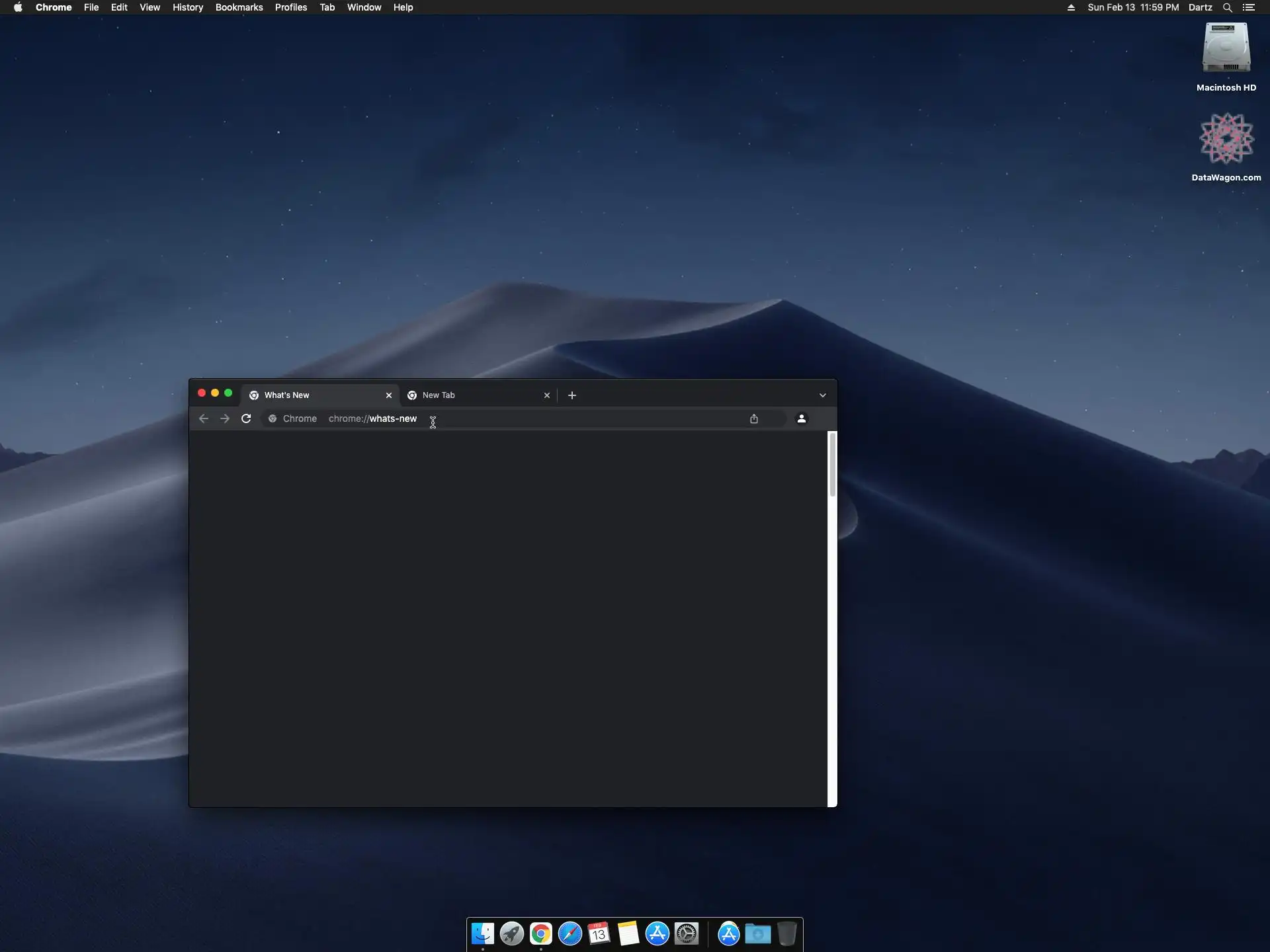1270x952 pixels.
Task: Click the chrome://whats-new address field
Action: pyautogui.click(x=529, y=418)
